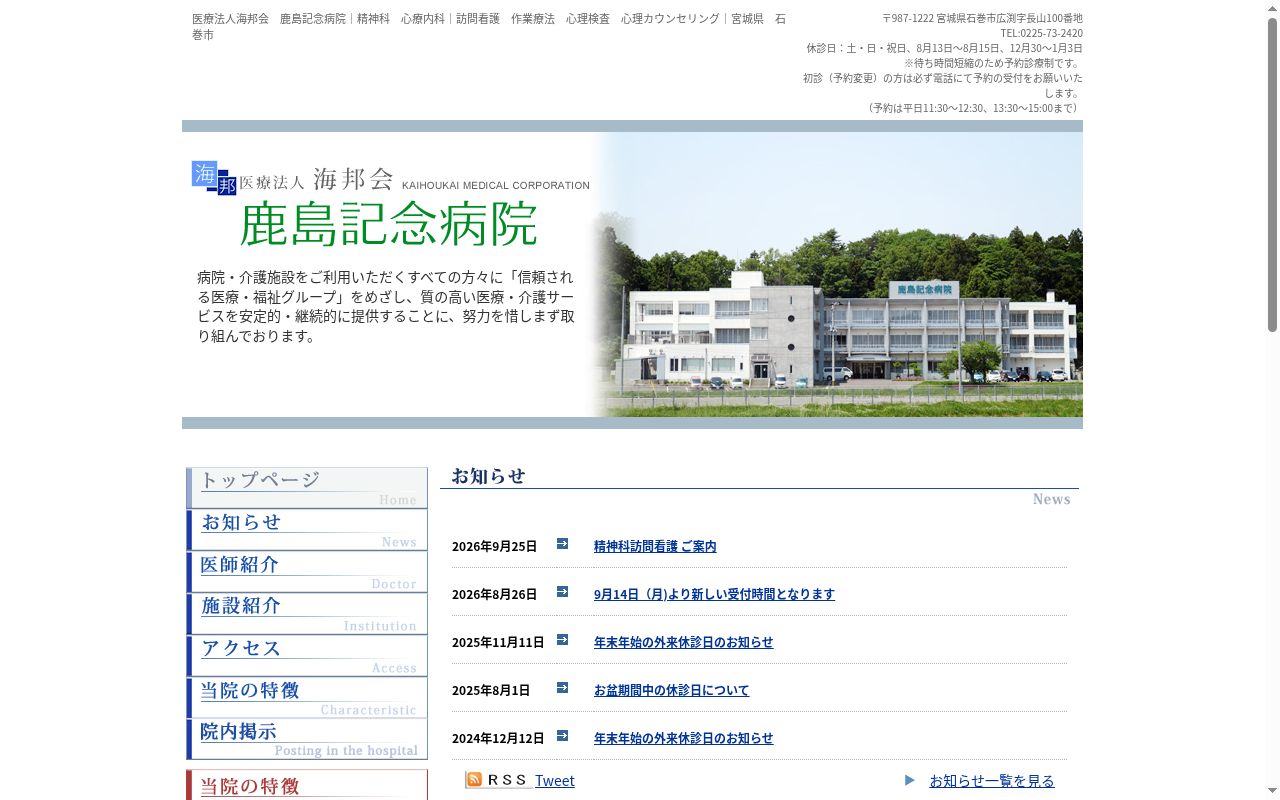Click the 休診日 closed-days line in header
This screenshot has width=1280, height=800.
pyautogui.click(x=944, y=48)
